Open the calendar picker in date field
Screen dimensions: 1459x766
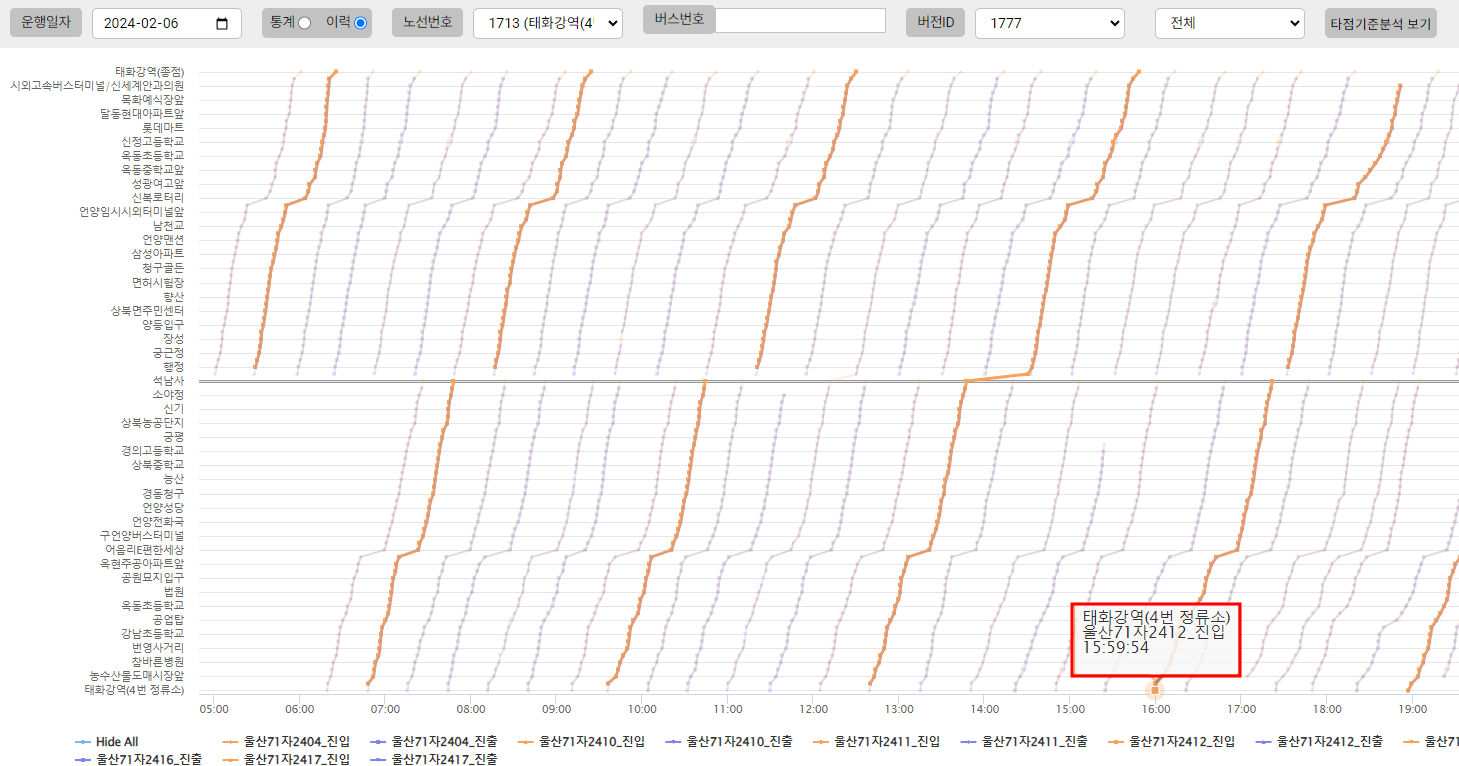[222, 24]
